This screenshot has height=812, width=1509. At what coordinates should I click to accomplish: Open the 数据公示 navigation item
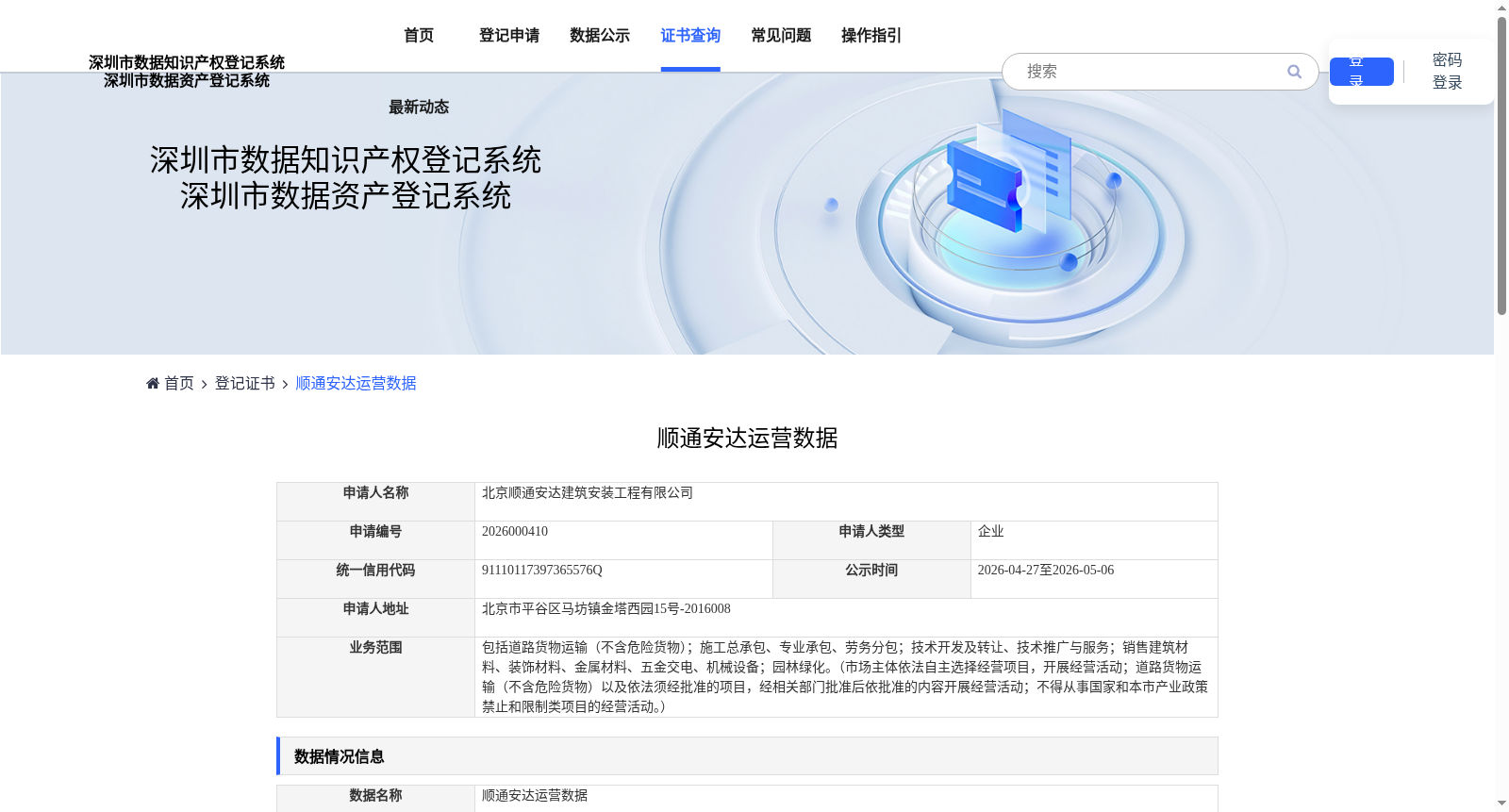[600, 36]
